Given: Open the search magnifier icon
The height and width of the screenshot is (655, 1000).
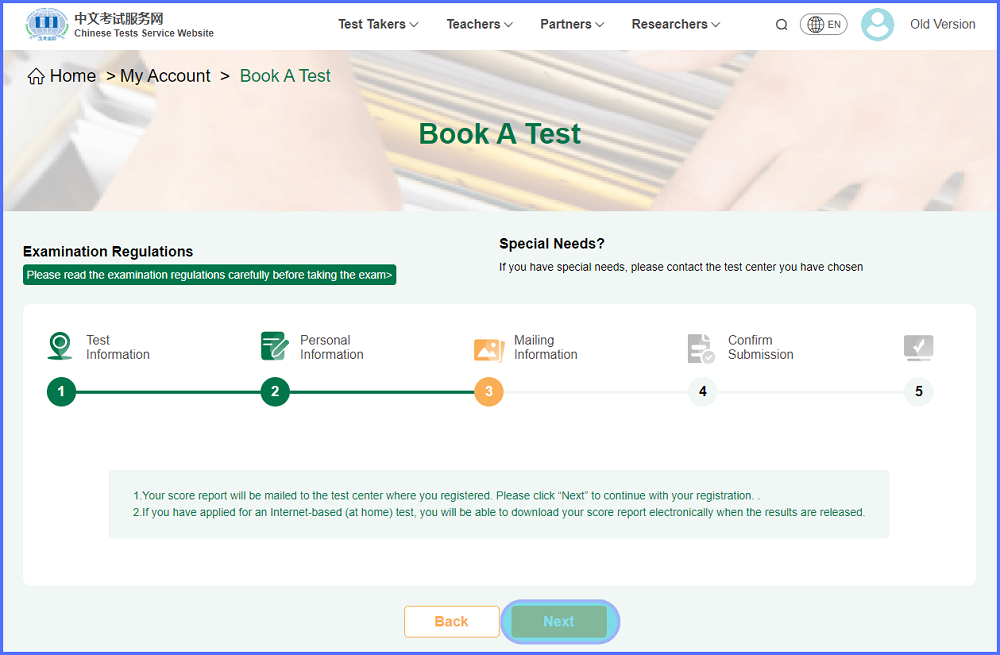Looking at the screenshot, I should click(782, 25).
